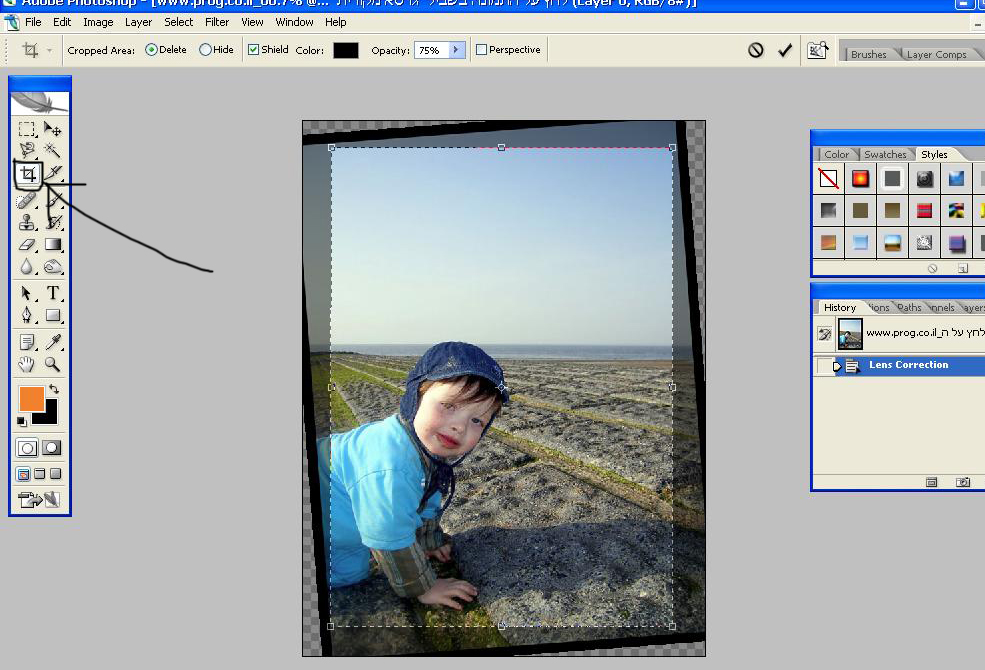Select the Hand tool

coord(28,365)
